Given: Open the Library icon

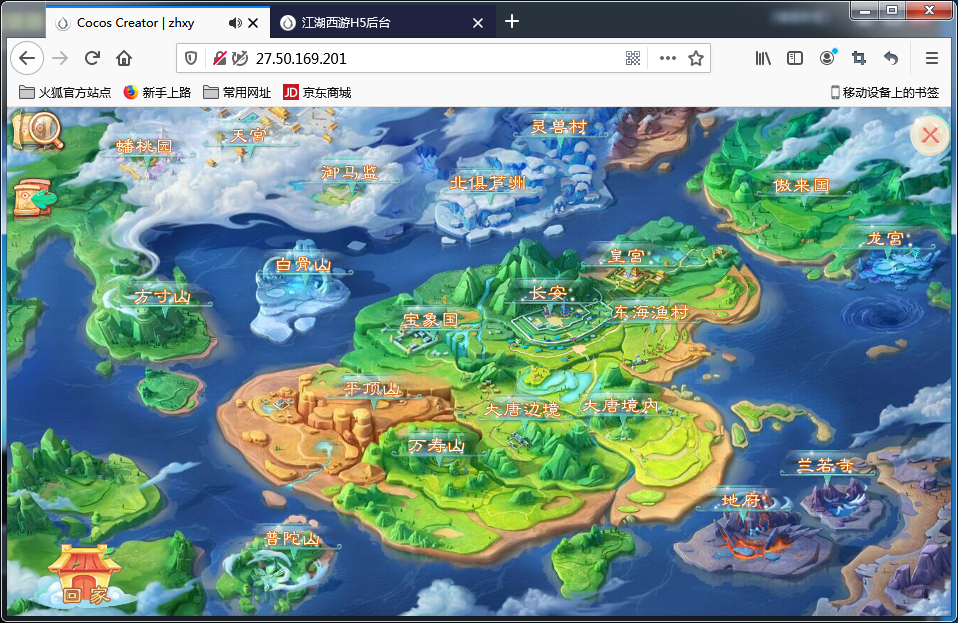Looking at the screenshot, I should click(x=763, y=58).
